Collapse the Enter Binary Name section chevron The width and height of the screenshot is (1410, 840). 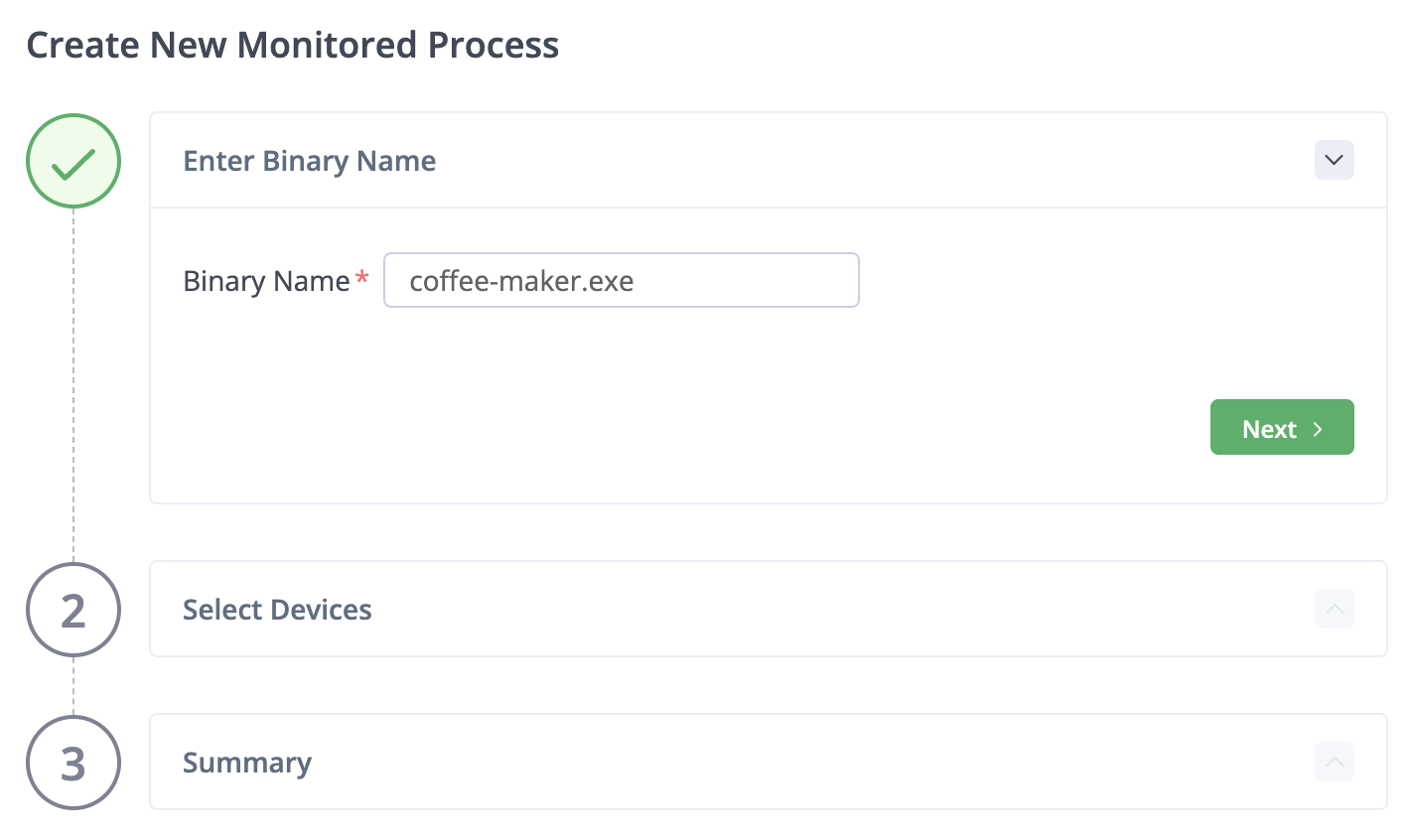1334,161
